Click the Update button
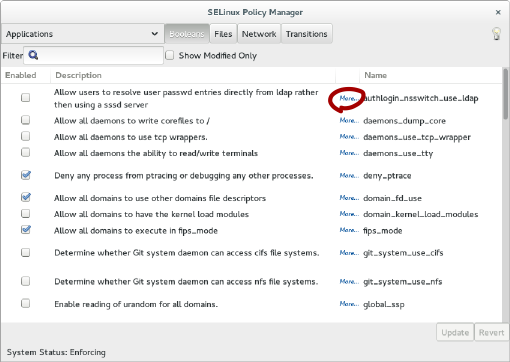 coord(455,332)
